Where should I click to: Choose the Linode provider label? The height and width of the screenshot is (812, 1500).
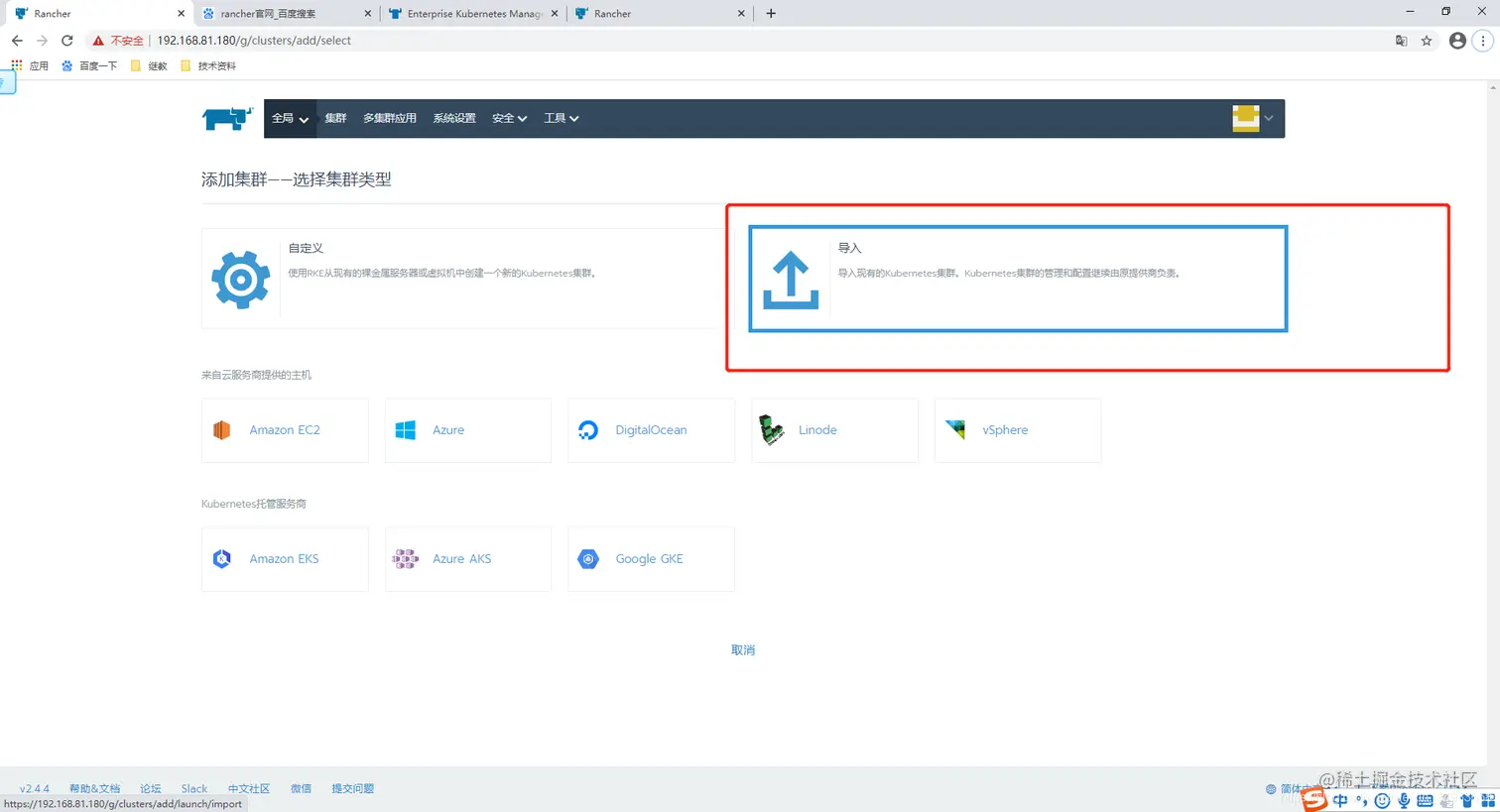pos(817,430)
